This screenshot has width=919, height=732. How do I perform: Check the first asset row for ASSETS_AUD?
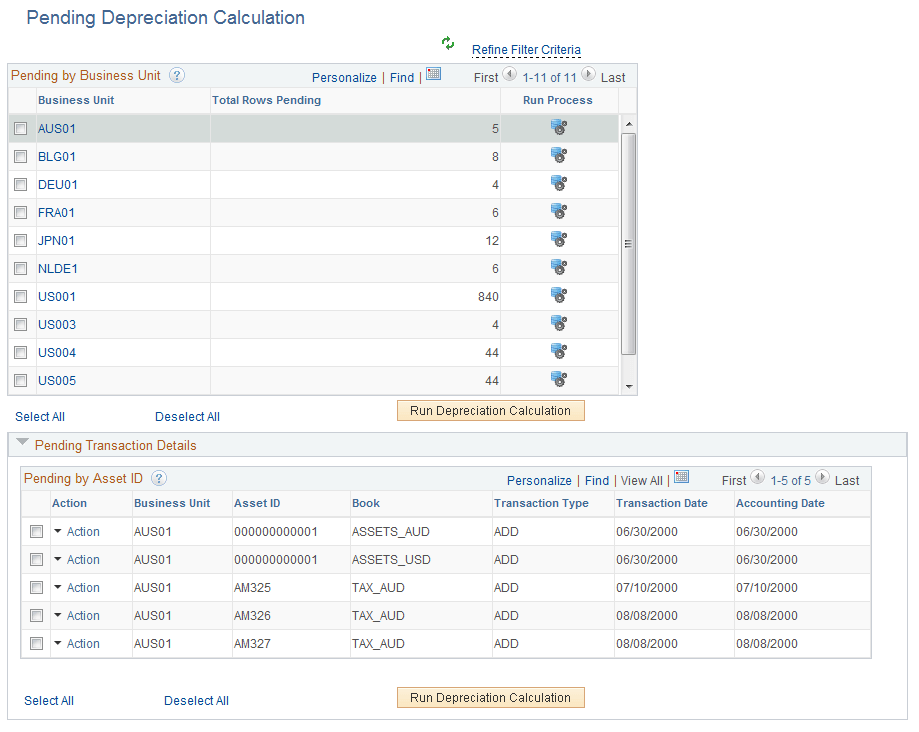pos(35,531)
